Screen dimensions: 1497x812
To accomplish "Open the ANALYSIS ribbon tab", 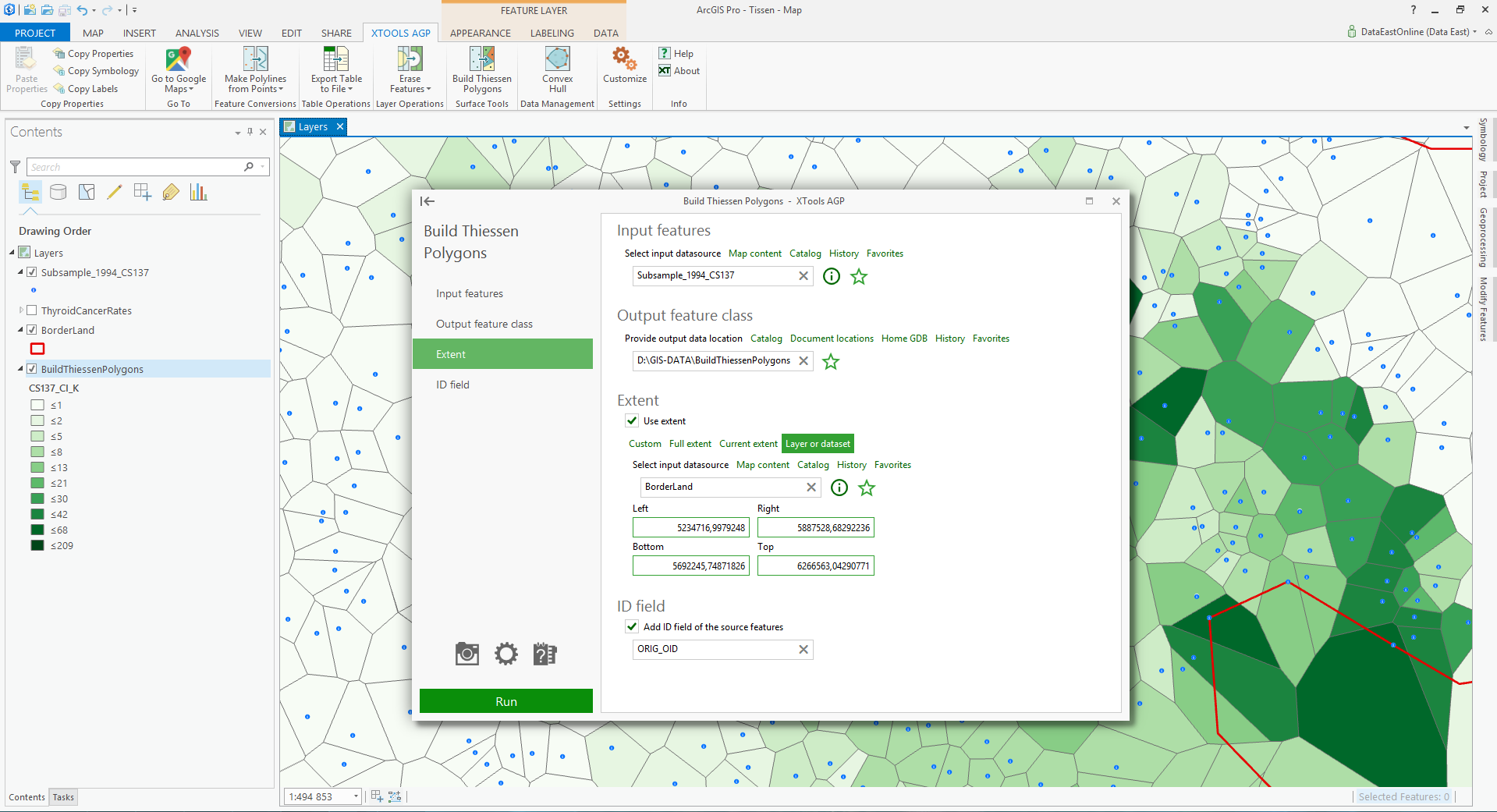I will pos(197,33).
